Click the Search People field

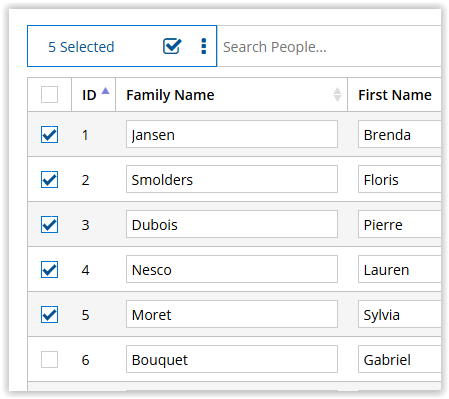[x=329, y=46]
